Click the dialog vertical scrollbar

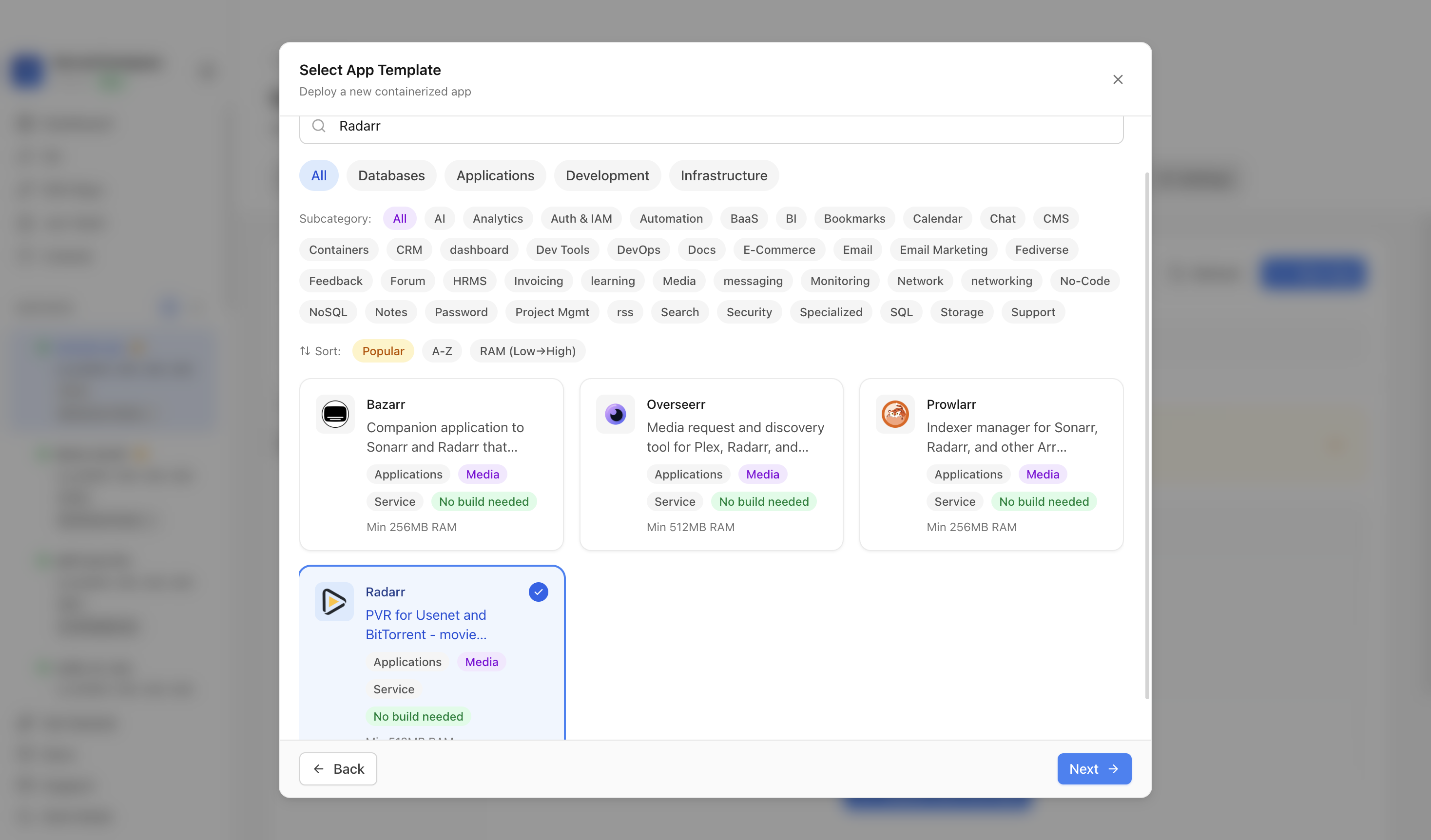click(x=1146, y=436)
